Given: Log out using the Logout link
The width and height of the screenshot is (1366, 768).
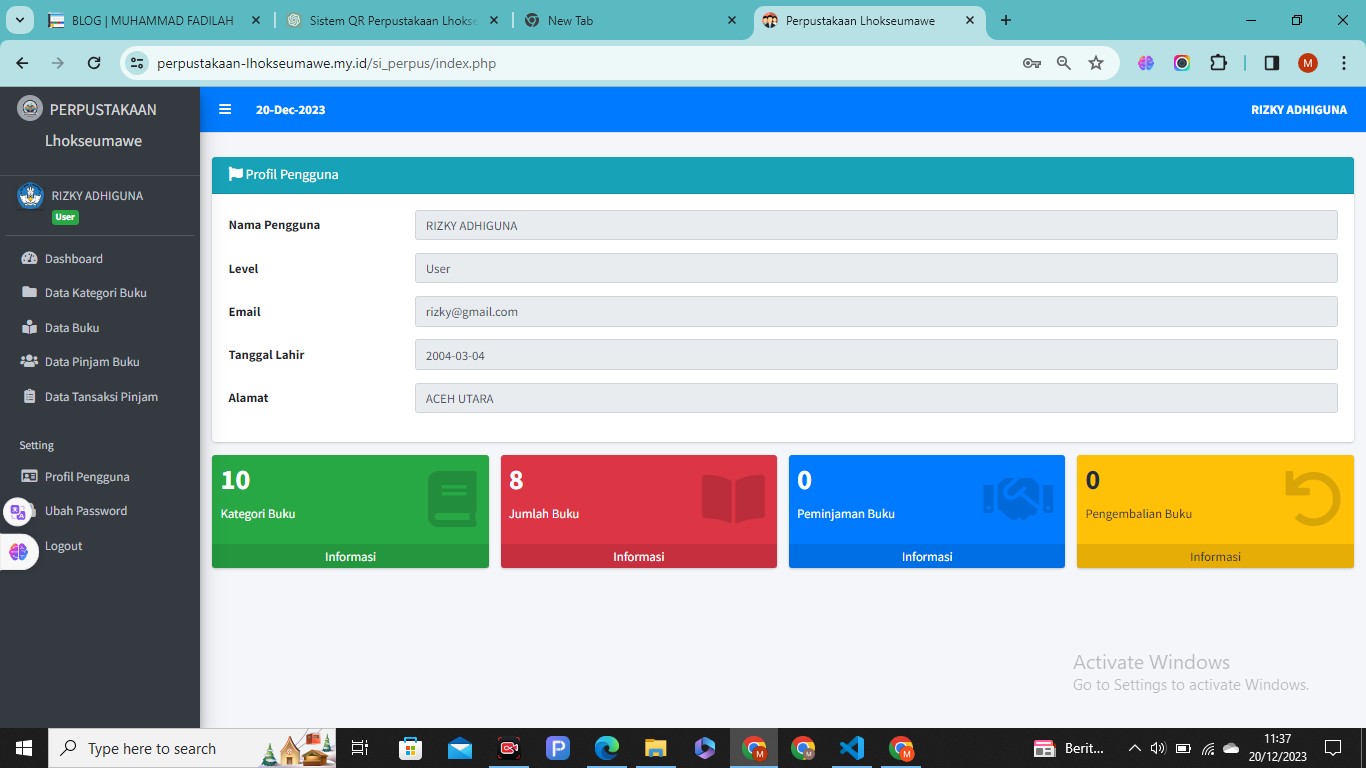Looking at the screenshot, I should [x=63, y=546].
